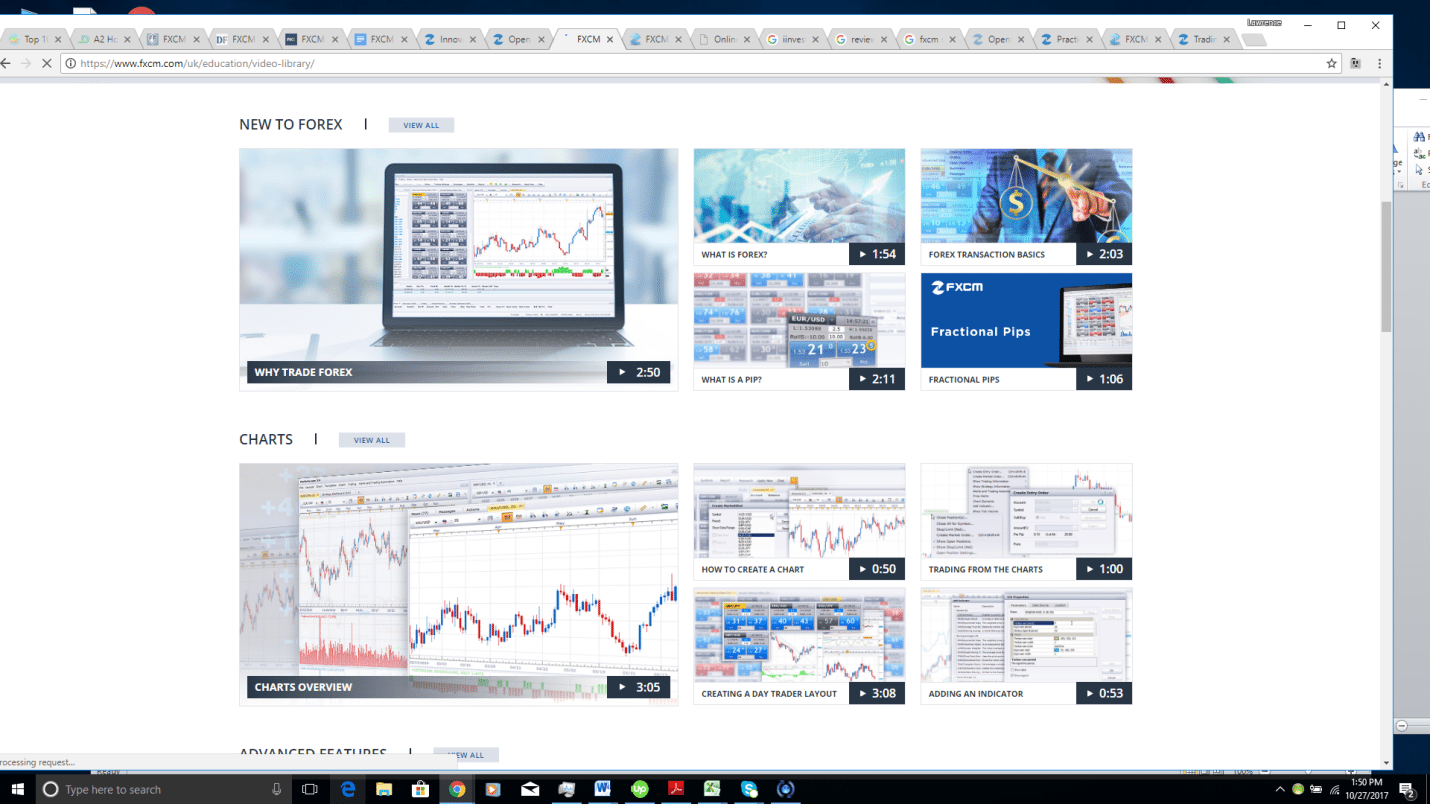Close the 'Tradin' browser tab
Viewport: 1430px width, 804px height.
pyautogui.click(x=1226, y=40)
